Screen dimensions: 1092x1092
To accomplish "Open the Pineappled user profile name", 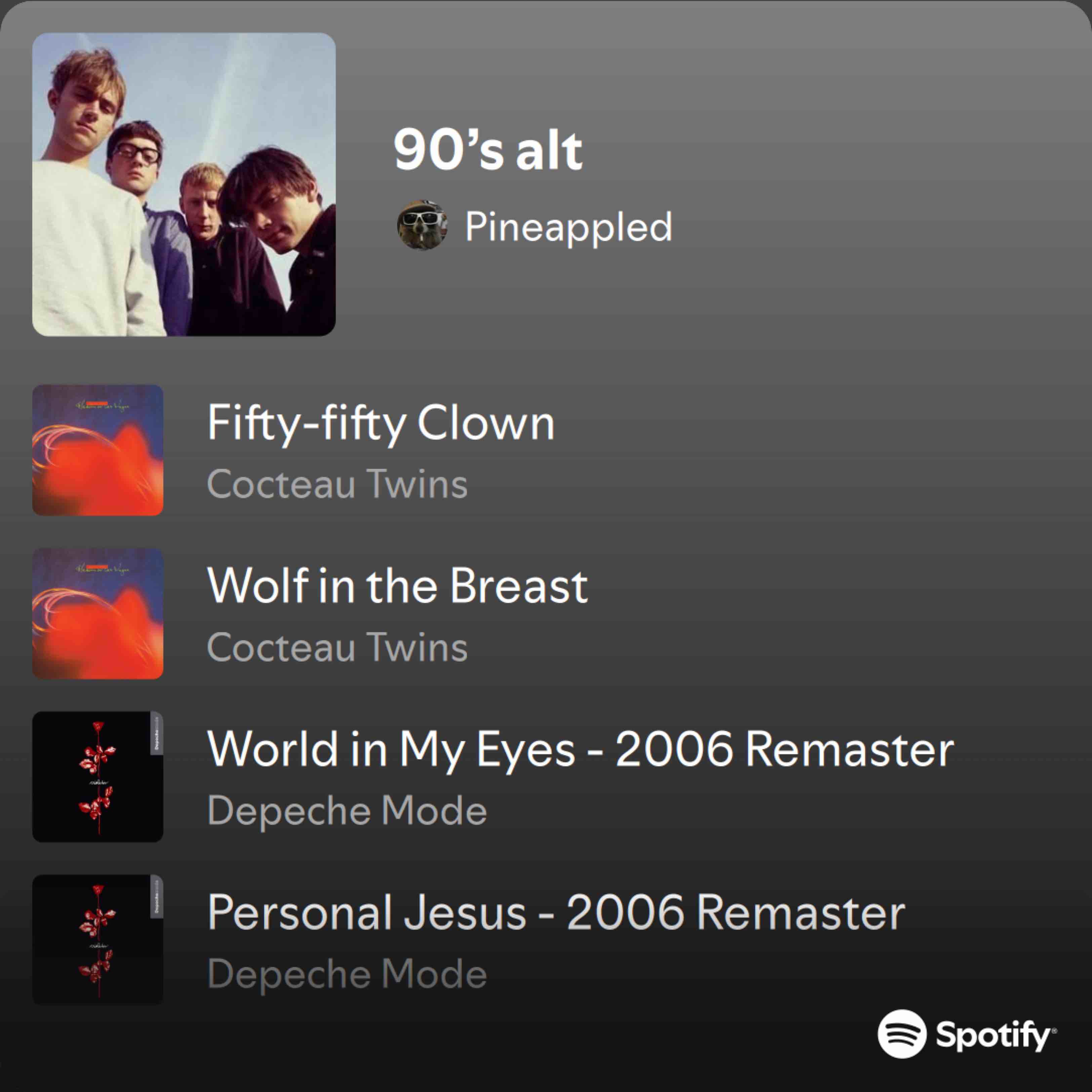I will (568, 227).
